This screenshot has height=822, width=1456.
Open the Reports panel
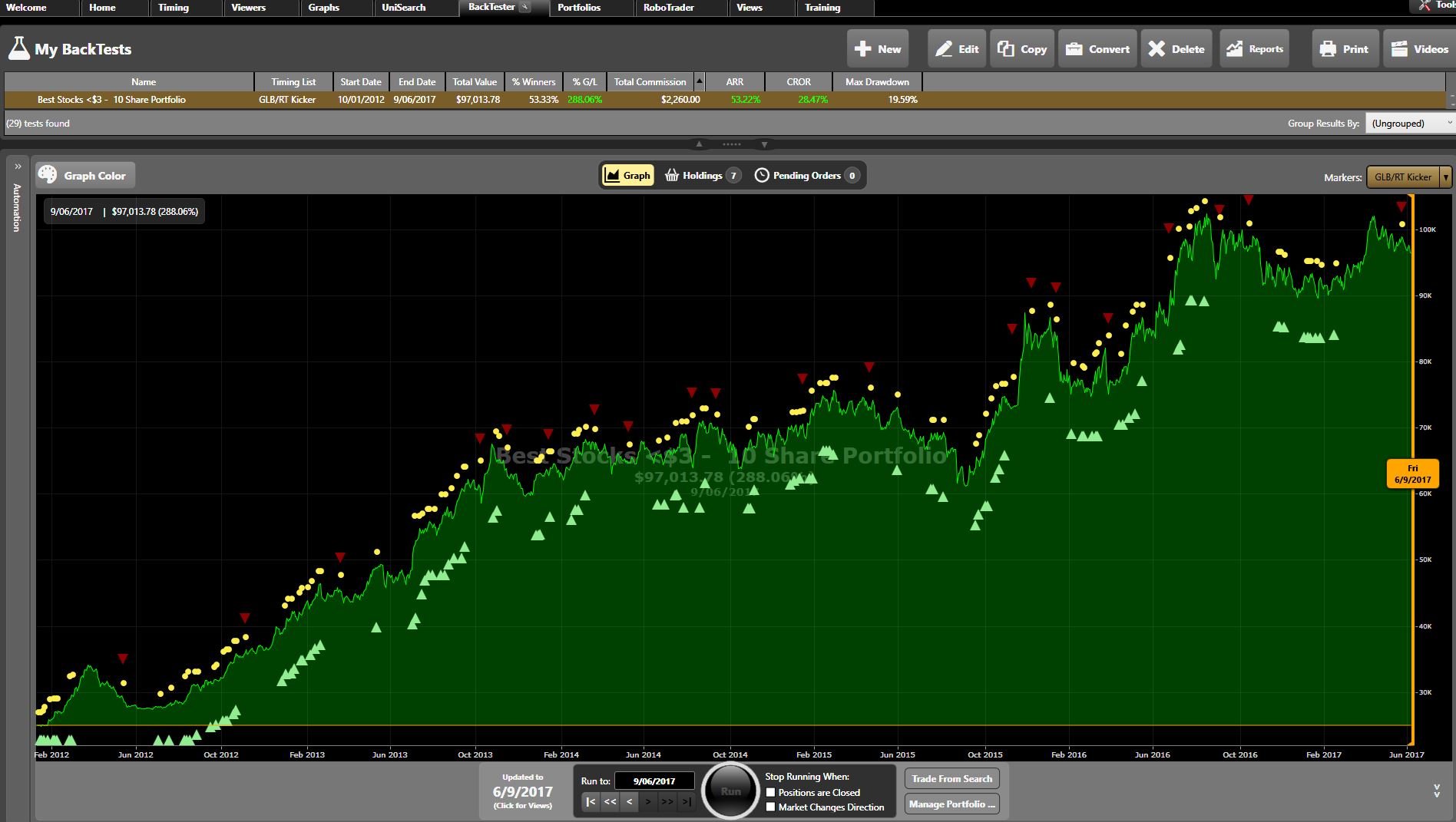(x=1253, y=48)
